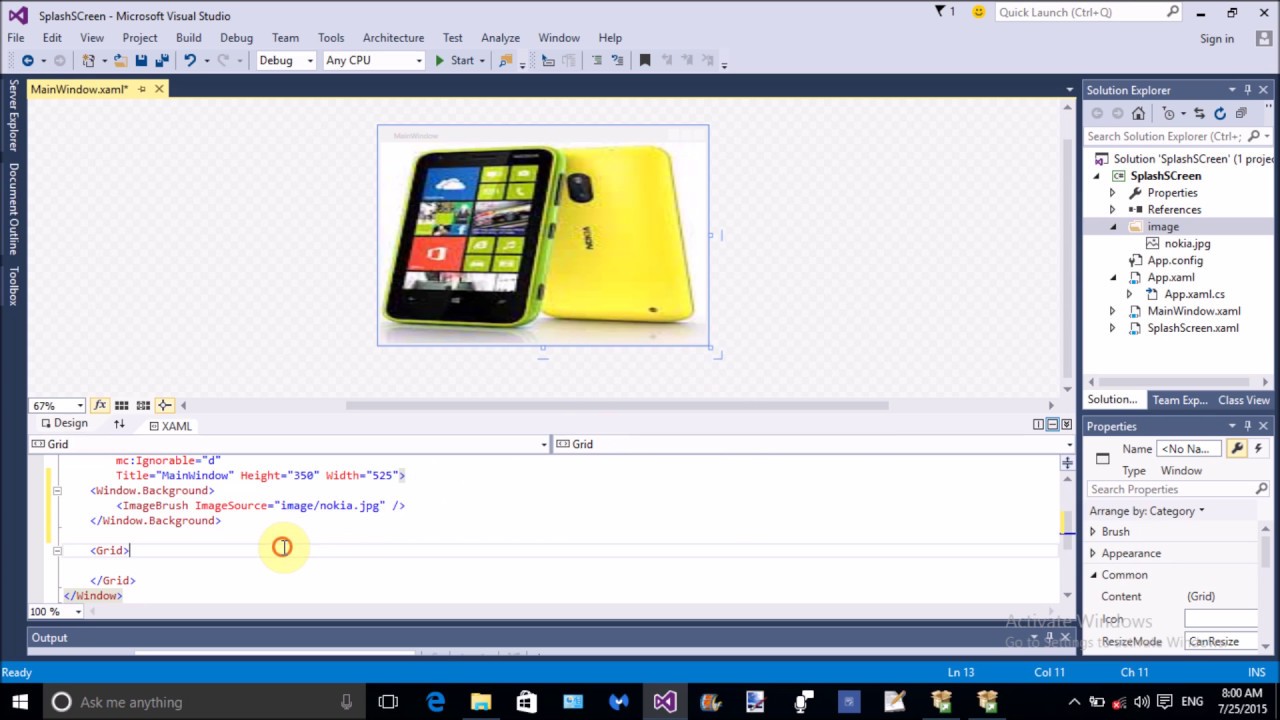Click the Save All toolbar icon
The height and width of the screenshot is (720, 1280).
[161, 60]
